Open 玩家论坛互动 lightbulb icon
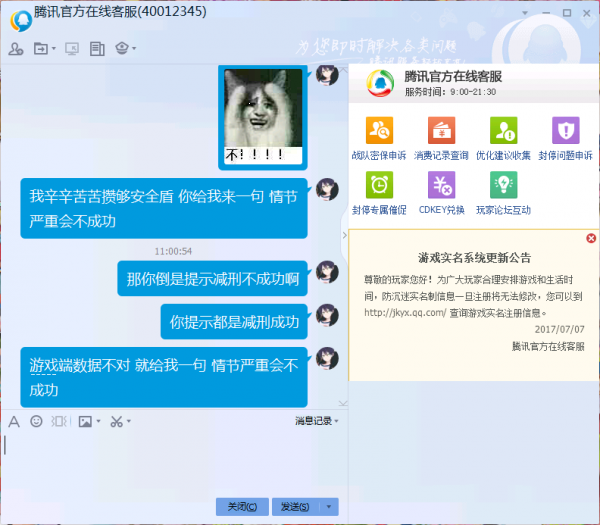Screen dimensions: 600x525 click(504, 185)
